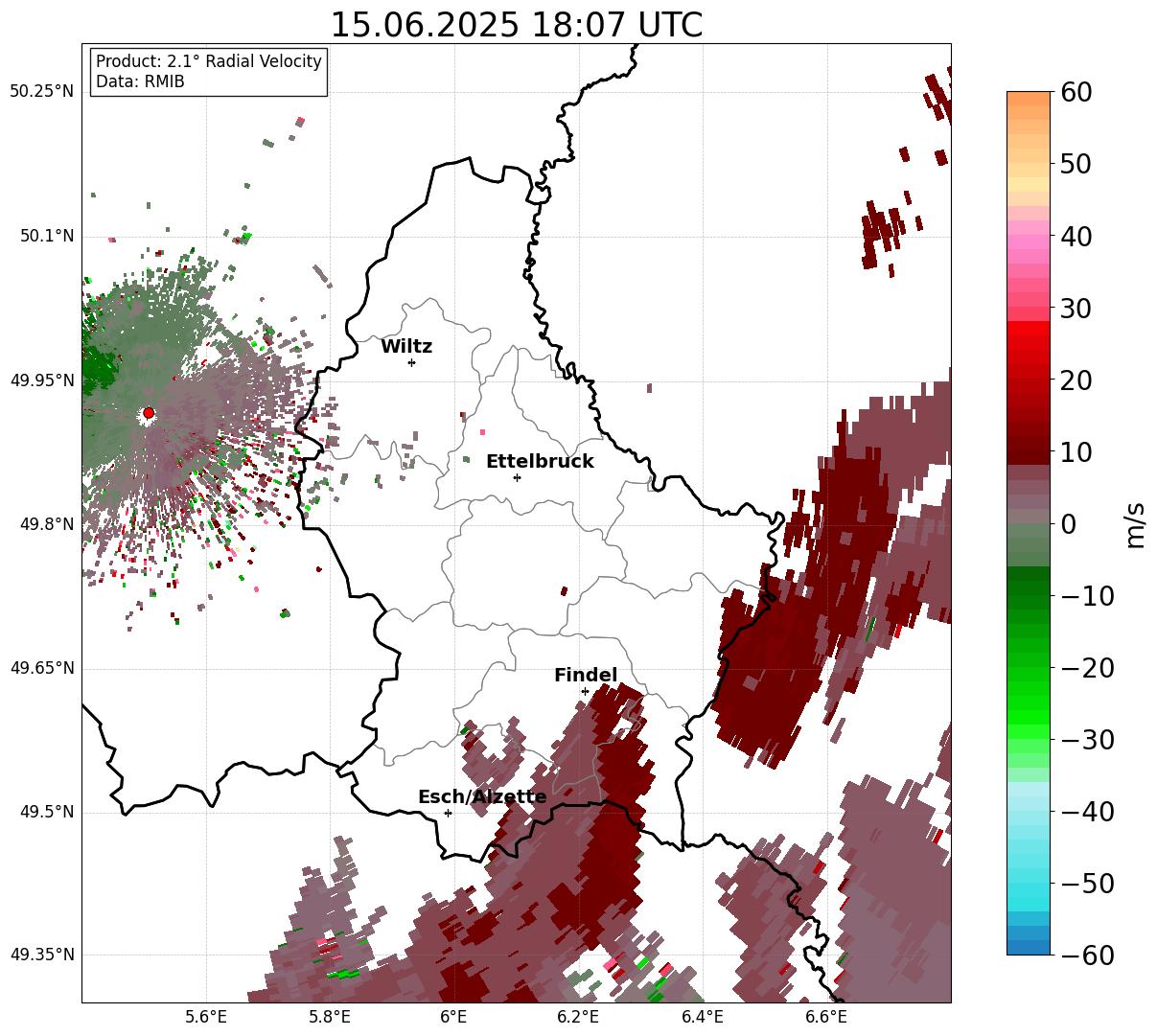Screen dimensions: 1157x1036
Task: Click the 6°E longitude label
Action: pos(454,1018)
